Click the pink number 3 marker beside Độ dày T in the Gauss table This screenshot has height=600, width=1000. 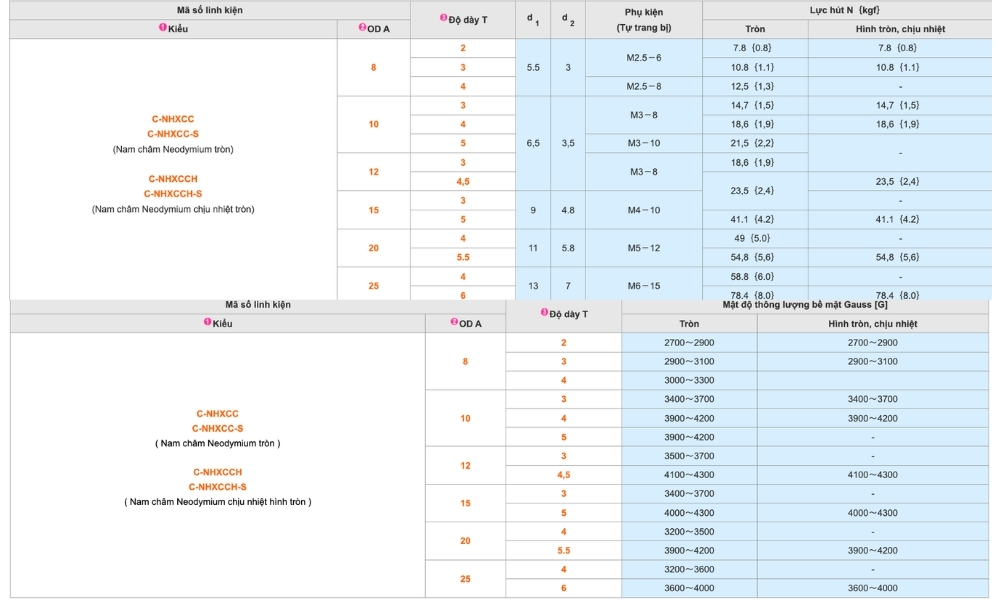coord(544,312)
